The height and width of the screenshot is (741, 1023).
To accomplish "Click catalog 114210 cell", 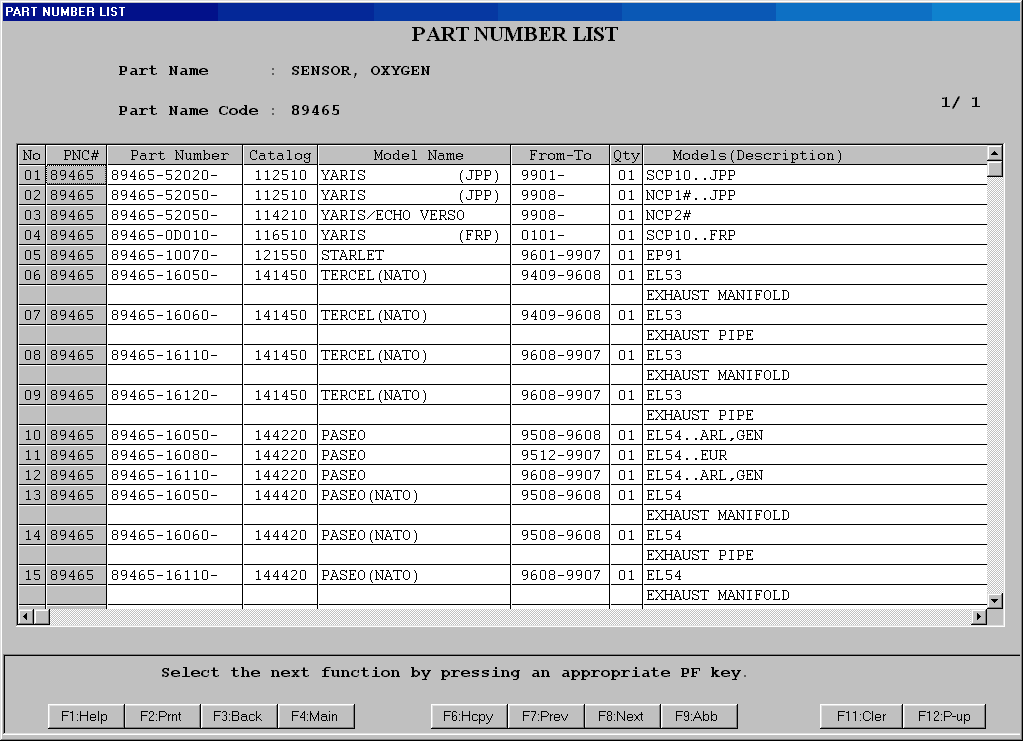I will (280, 215).
